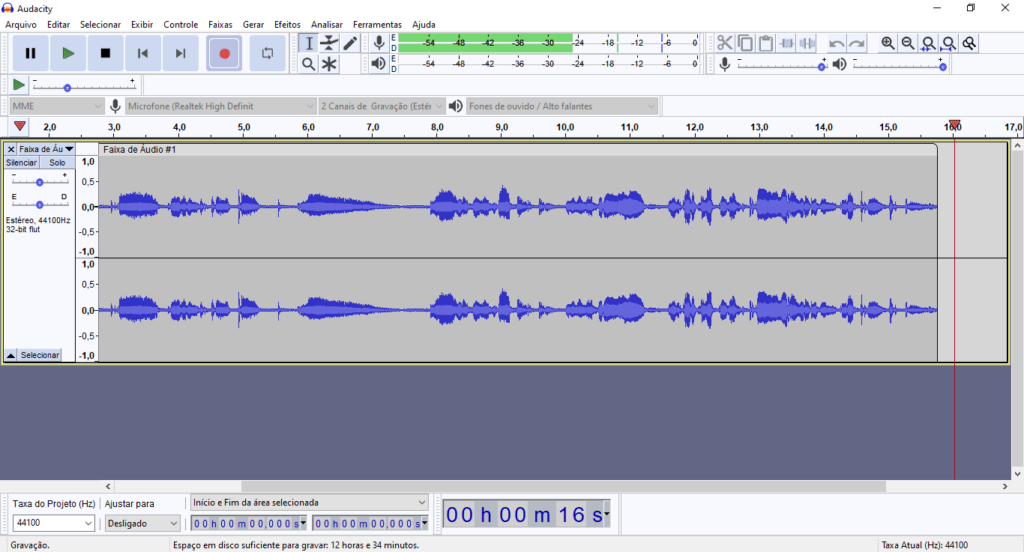Open the MME audio host dropdown
This screenshot has height=552, width=1024.
57,106
